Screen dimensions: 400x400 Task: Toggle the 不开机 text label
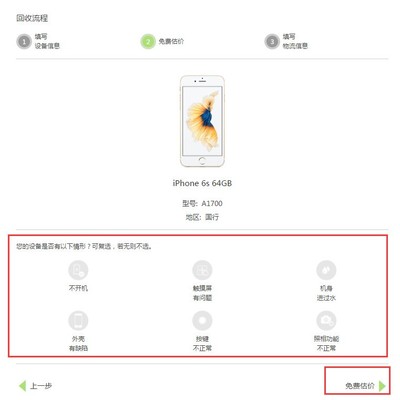pyautogui.click(x=78, y=288)
